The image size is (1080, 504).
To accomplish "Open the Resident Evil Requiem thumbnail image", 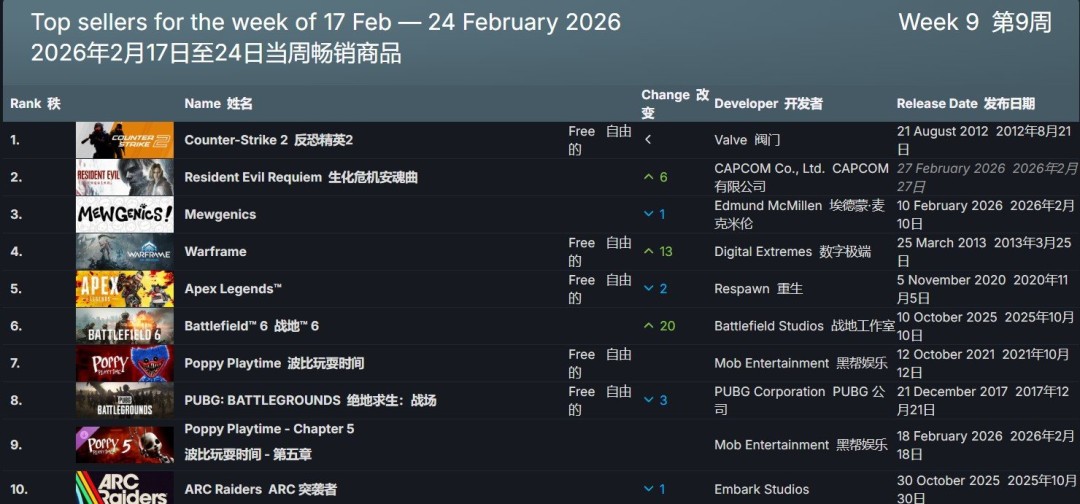I will [x=124, y=177].
